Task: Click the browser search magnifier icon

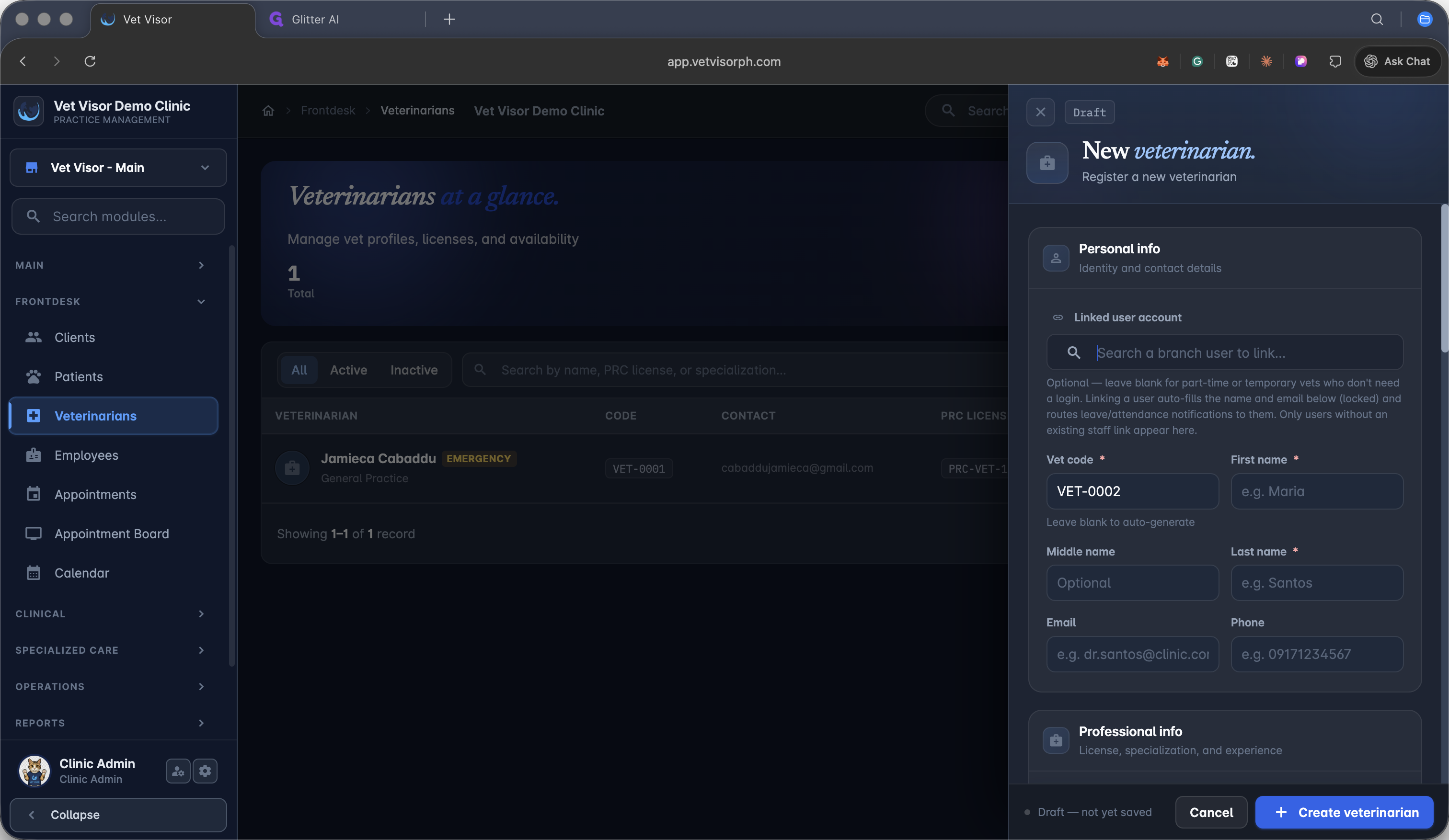Action: pyautogui.click(x=1377, y=20)
